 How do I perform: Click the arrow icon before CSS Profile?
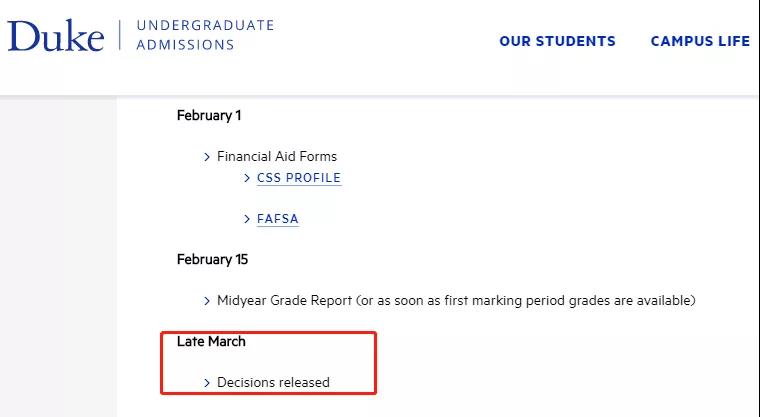[x=247, y=178]
